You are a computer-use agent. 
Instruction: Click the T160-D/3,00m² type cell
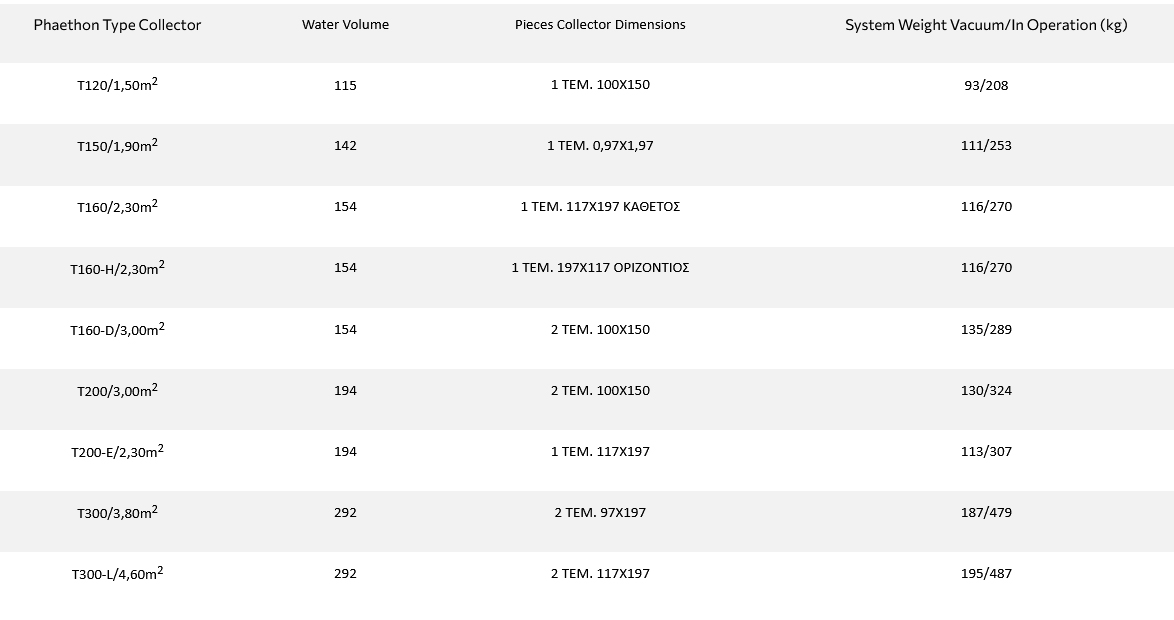coord(117,329)
